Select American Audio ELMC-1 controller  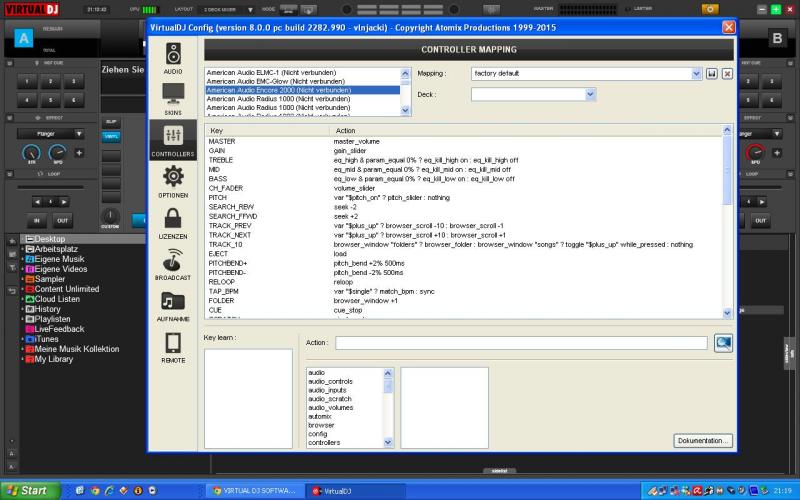pos(271,72)
